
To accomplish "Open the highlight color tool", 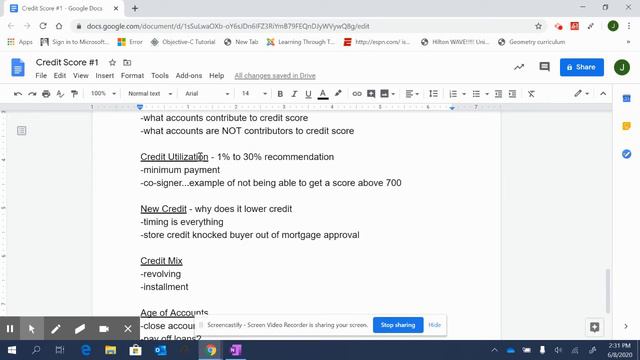I will (338, 94).
